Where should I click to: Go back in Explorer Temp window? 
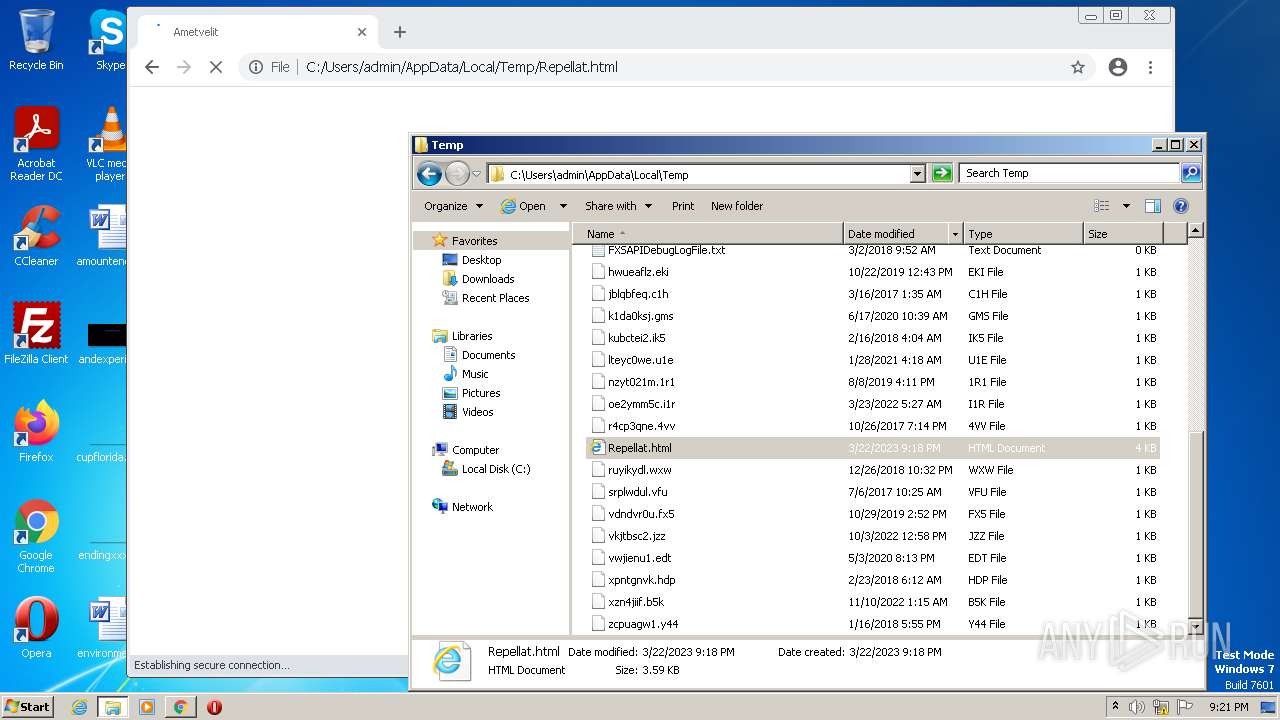[429, 174]
